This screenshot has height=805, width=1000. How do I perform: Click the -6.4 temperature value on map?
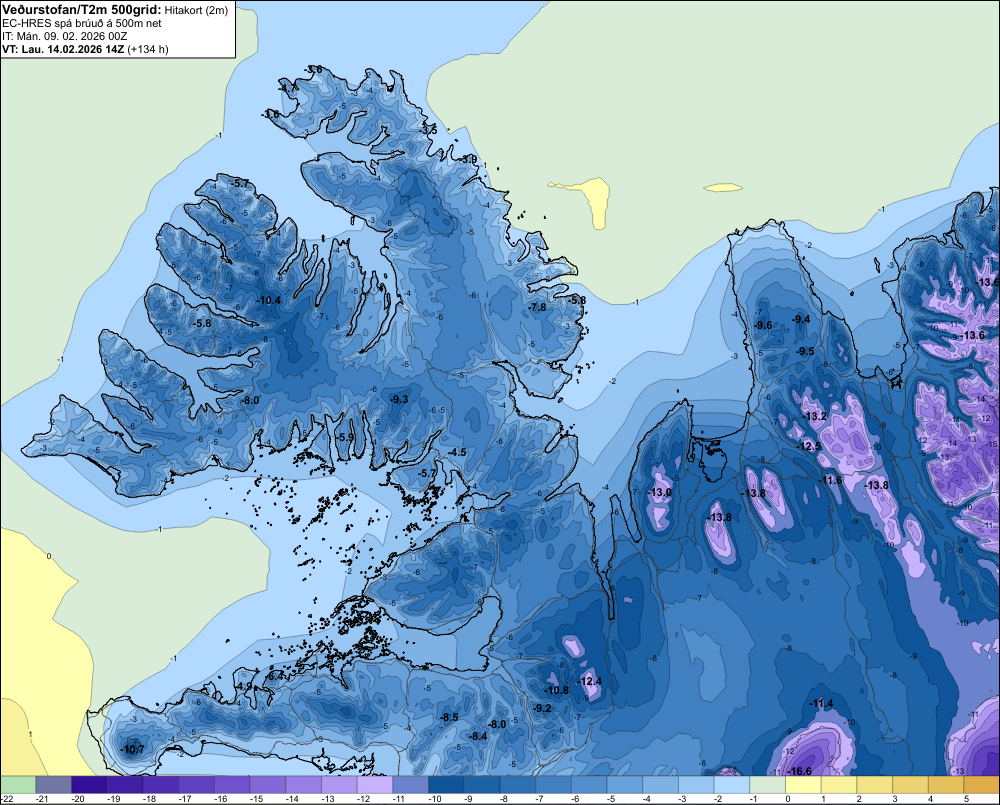[x=275, y=676]
